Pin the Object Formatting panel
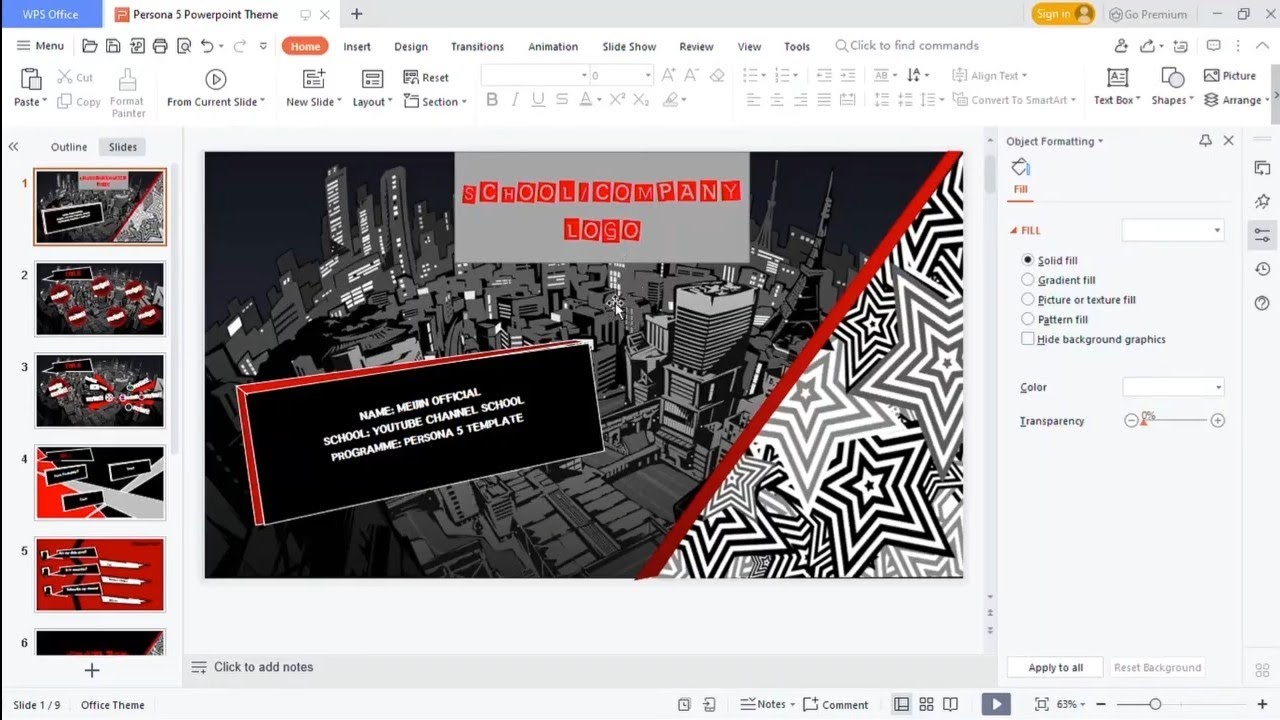1280x720 pixels. tap(1205, 141)
